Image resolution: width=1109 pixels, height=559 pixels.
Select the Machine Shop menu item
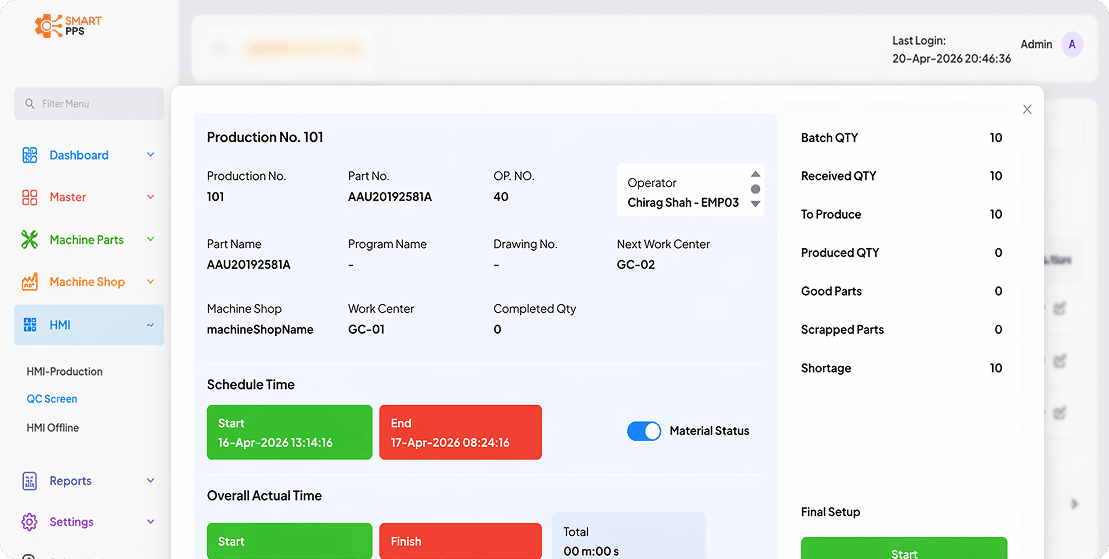pyautogui.click(x=87, y=282)
